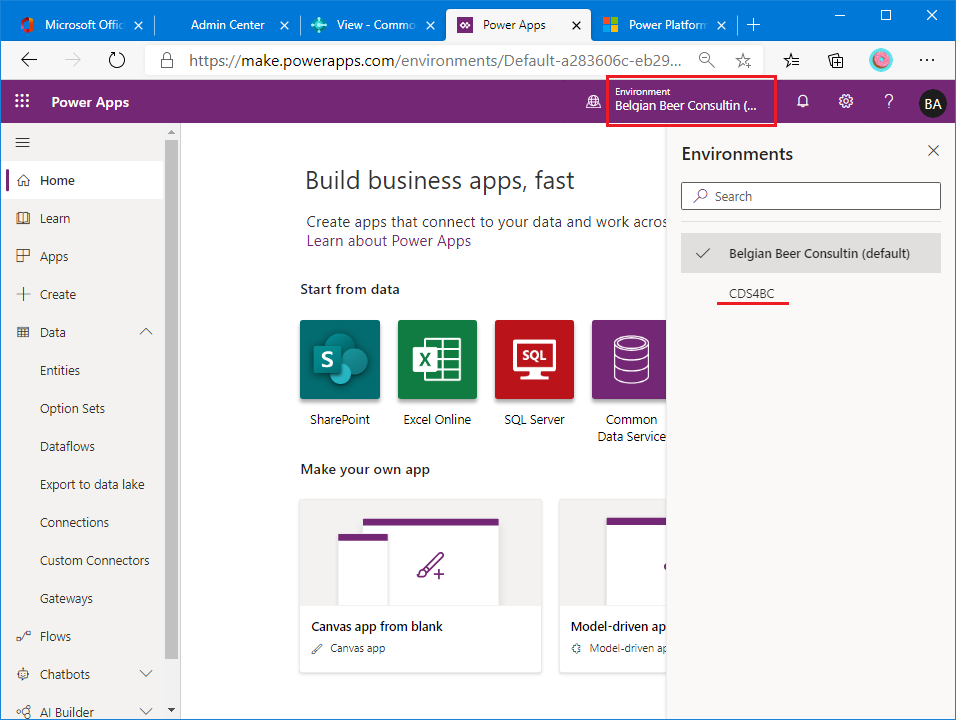Expand the Chatbots section chevron

(x=146, y=674)
